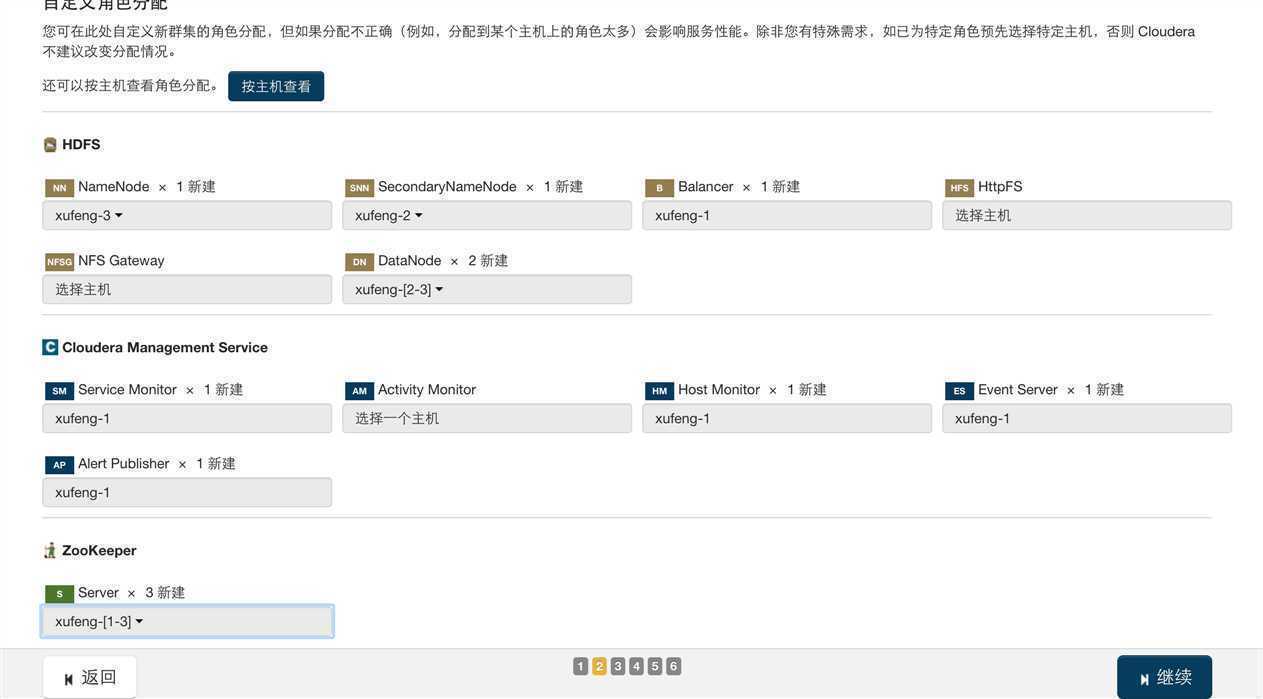The height and width of the screenshot is (699, 1263).
Task: Select the Host Monitor host field
Action: click(x=787, y=418)
